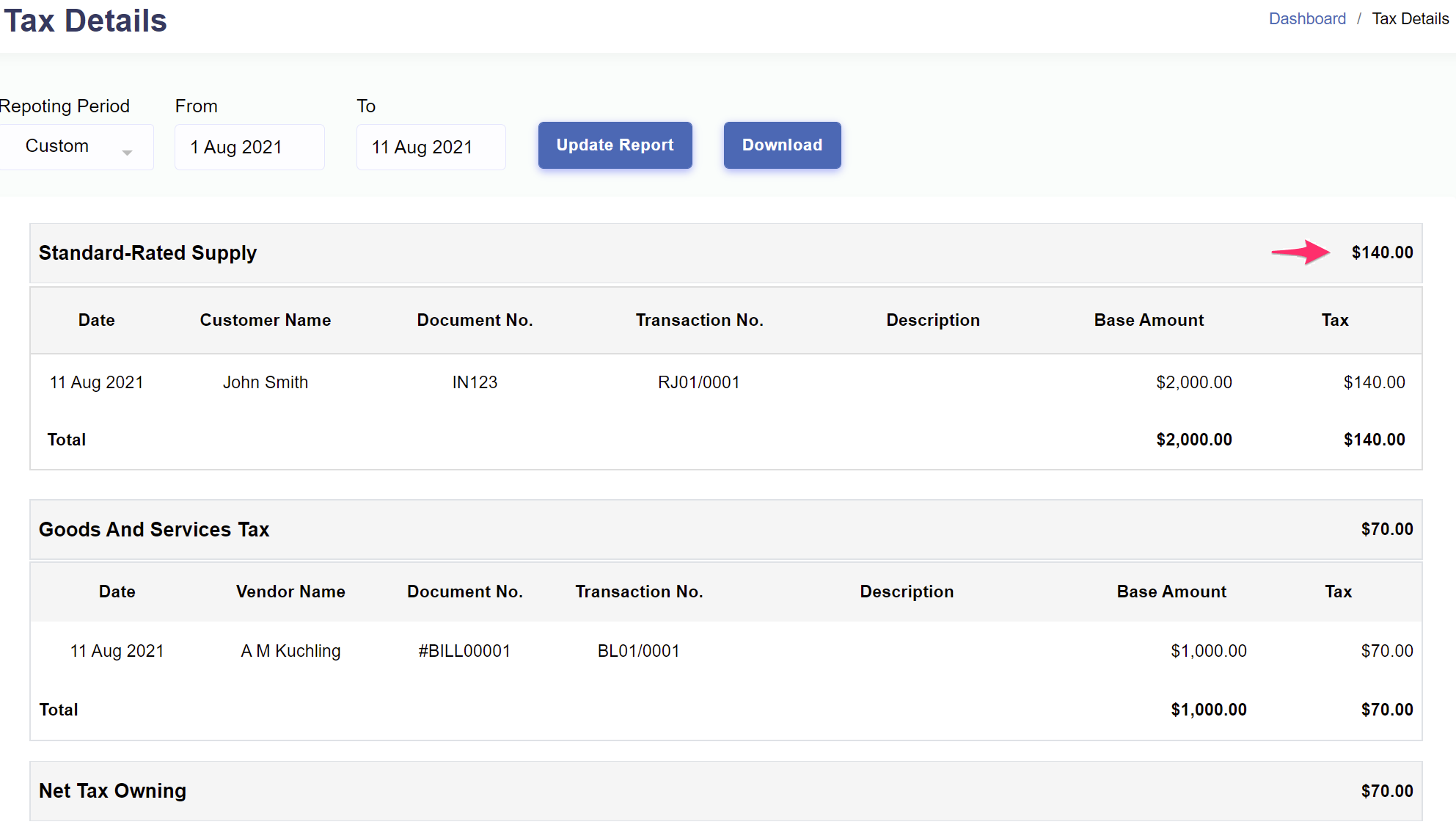Click the From date field 1 Aug 2021
The image size is (1456, 830).
249,147
